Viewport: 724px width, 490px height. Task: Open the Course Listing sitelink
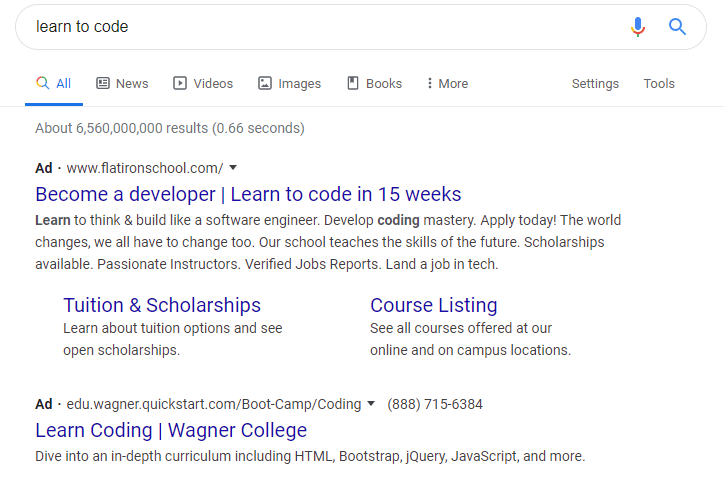[x=434, y=305]
